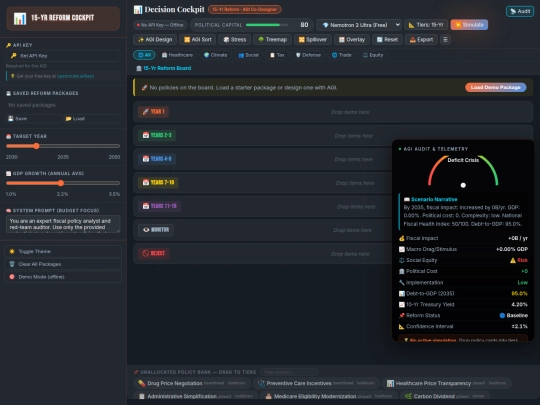Toggle the Overlay view
This screenshot has width=540, height=405.
[x=352, y=40]
